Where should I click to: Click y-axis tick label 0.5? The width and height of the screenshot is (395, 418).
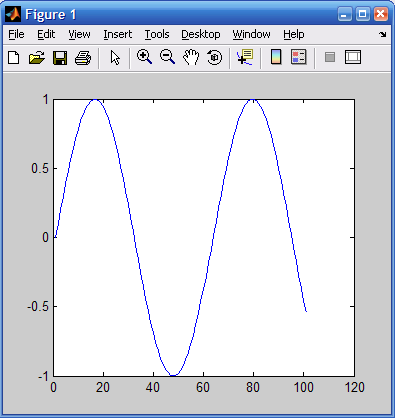[40, 168]
